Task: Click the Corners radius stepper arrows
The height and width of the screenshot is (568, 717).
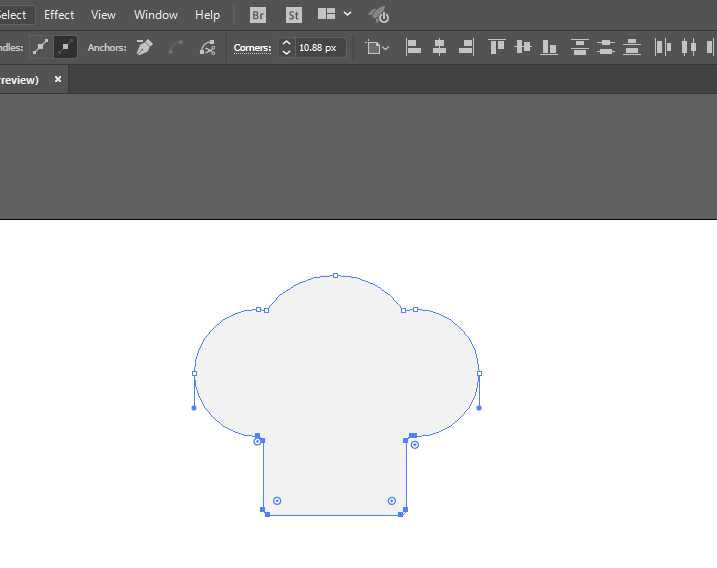Action: [x=286, y=47]
